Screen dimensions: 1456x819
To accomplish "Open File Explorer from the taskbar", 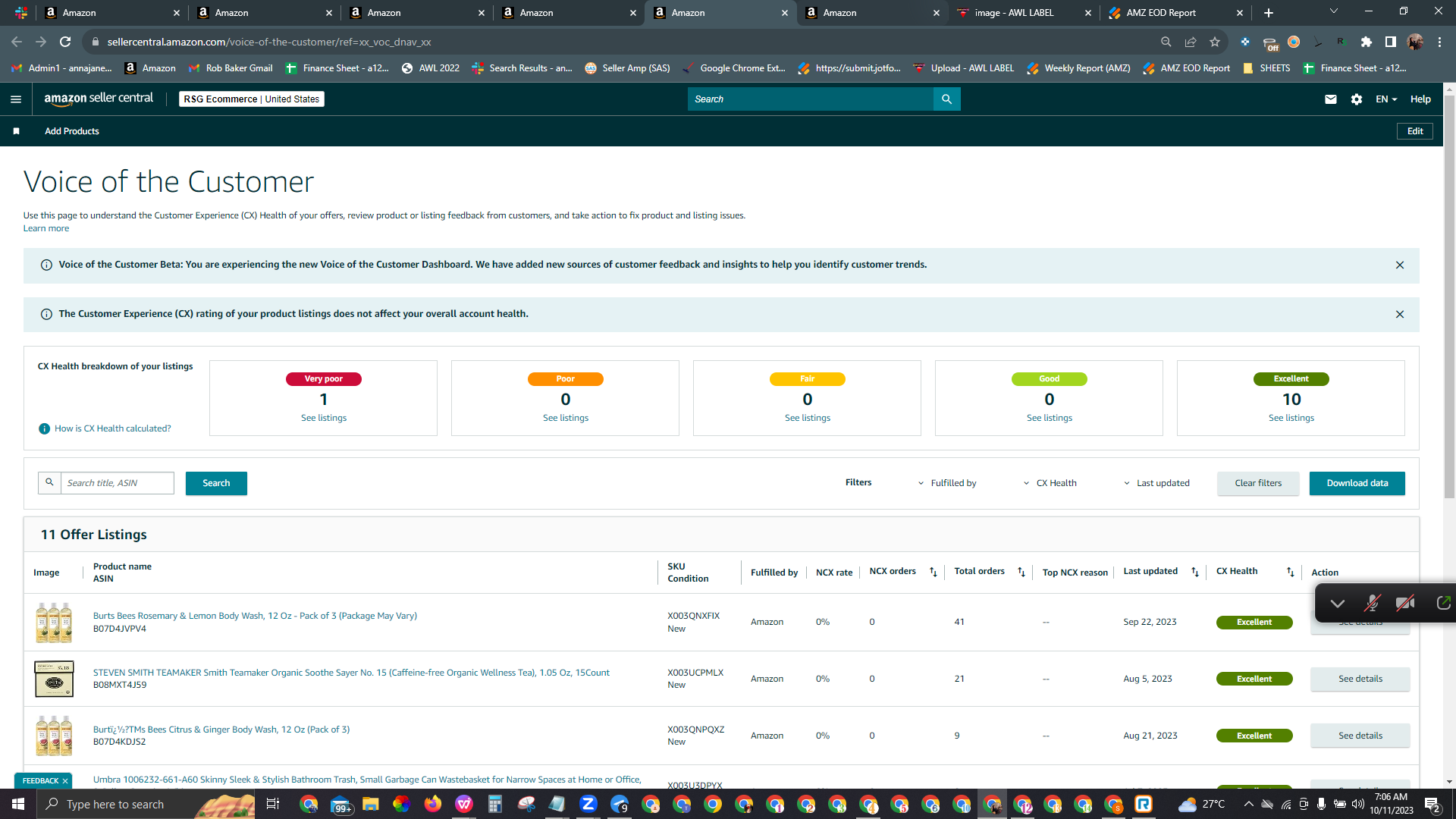I will 370,804.
